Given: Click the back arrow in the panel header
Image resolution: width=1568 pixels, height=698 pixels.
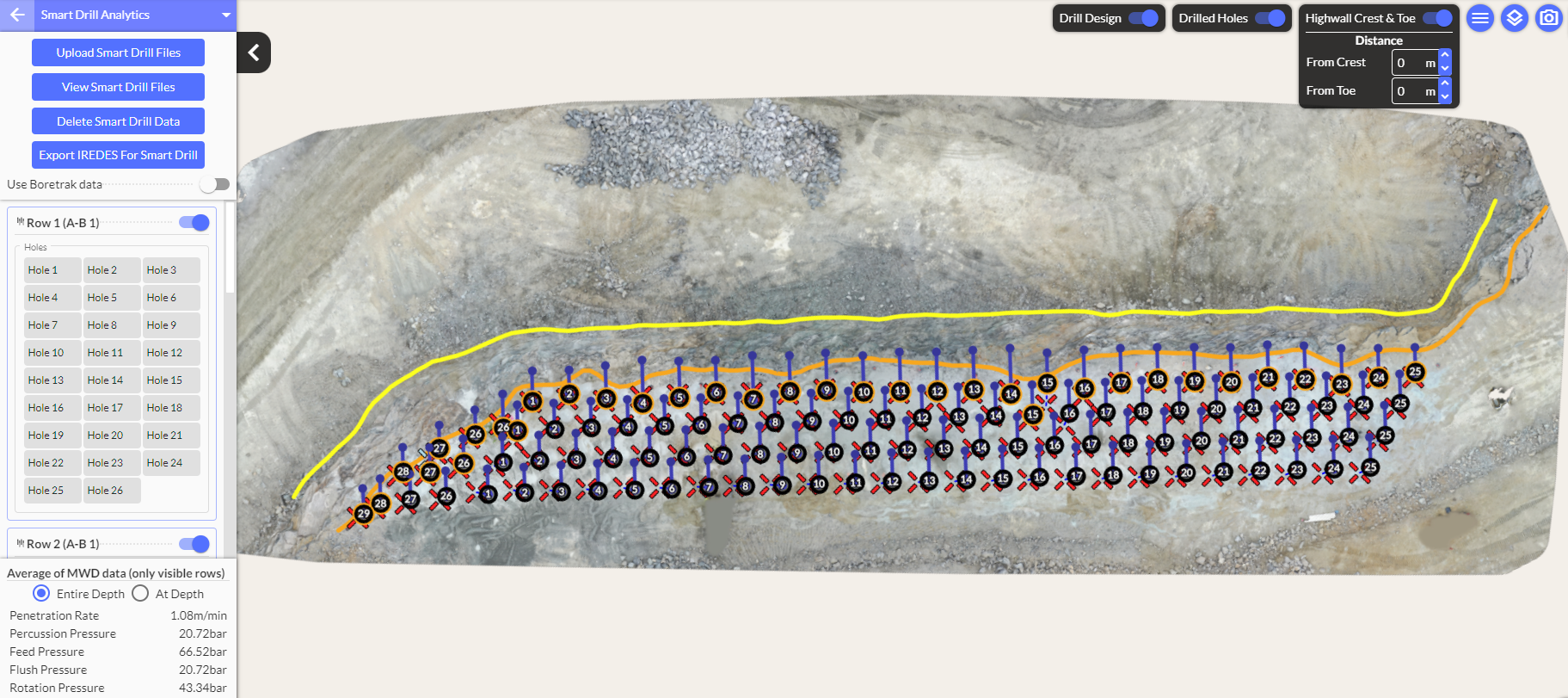Looking at the screenshot, I should pos(17,15).
